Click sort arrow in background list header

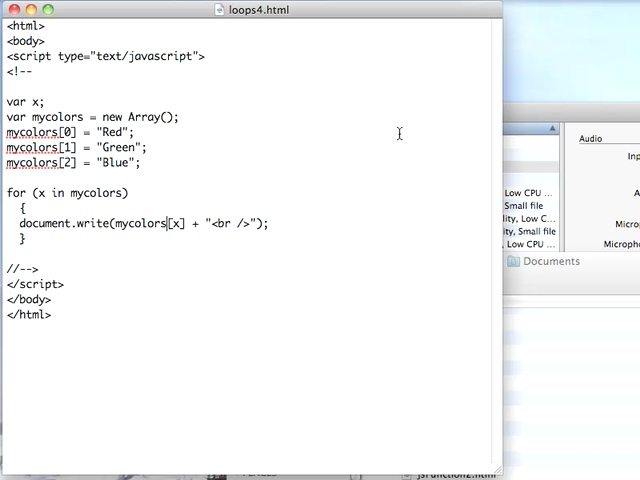552,128
